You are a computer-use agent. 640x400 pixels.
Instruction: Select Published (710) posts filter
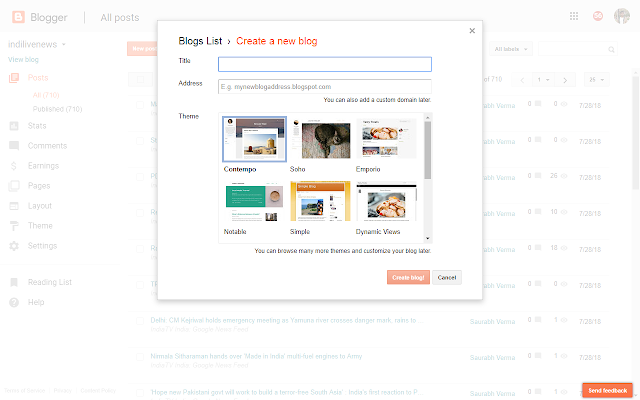[x=57, y=109]
